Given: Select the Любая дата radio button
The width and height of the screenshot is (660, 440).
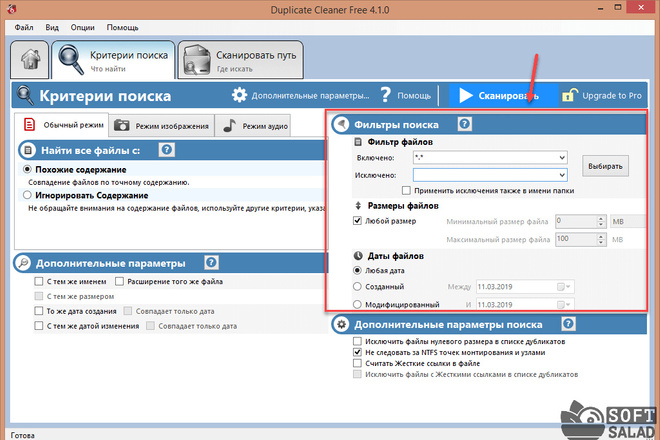Looking at the screenshot, I should 357,270.
